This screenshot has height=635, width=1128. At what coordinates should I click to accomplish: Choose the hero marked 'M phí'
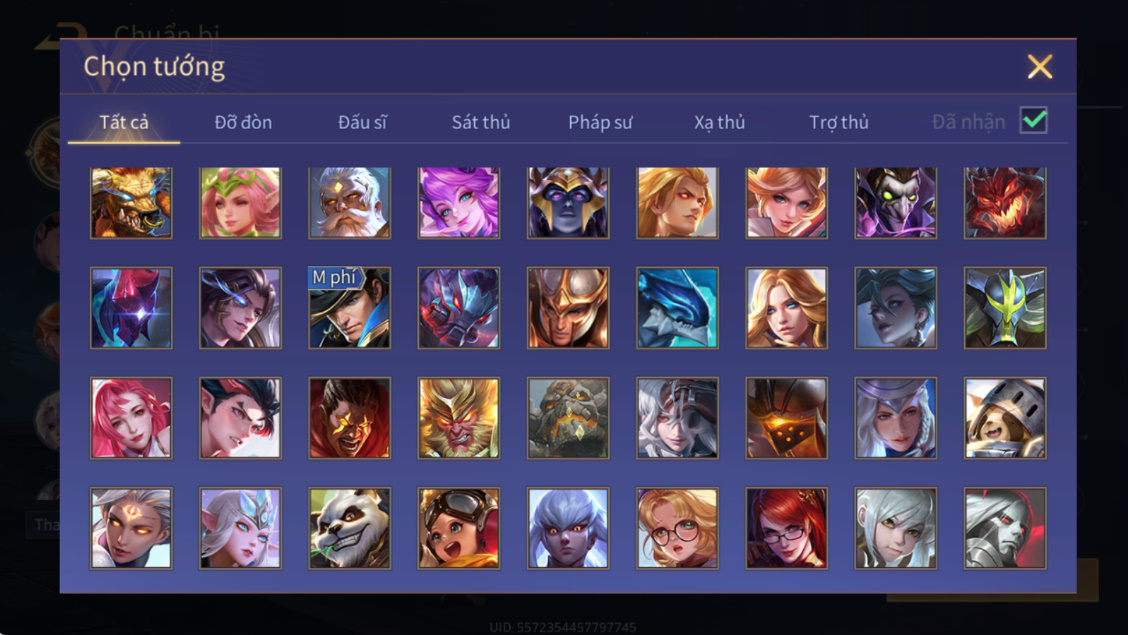[x=350, y=308]
